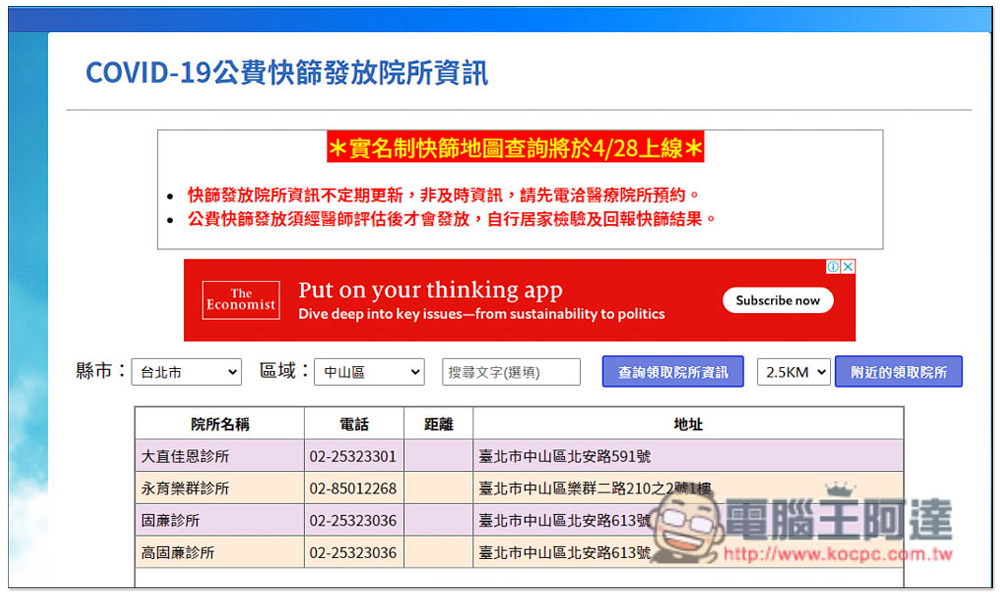Click The Economist logo in the ad
1000x595 pixels.
click(241, 300)
